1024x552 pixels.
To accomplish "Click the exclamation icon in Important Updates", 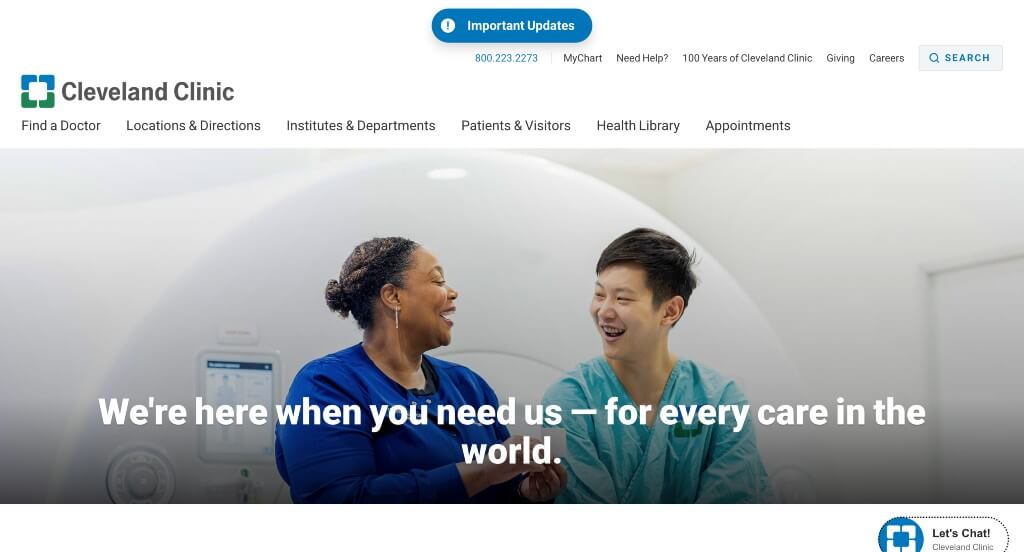I will click(x=448, y=25).
